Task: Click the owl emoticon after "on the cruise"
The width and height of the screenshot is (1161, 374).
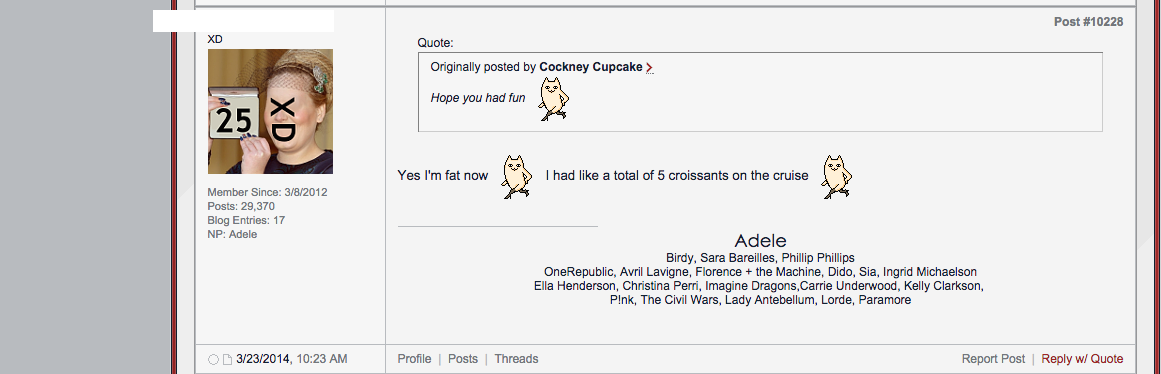Action: click(837, 176)
